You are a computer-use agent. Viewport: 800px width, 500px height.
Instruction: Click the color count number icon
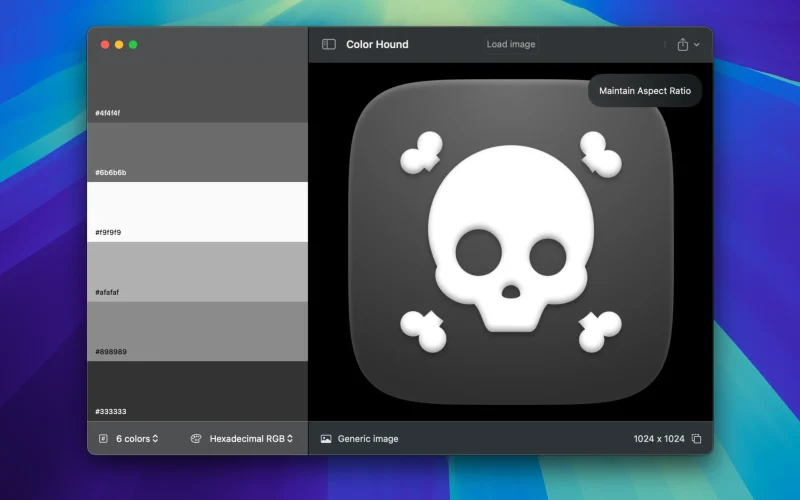click(103, 439)
